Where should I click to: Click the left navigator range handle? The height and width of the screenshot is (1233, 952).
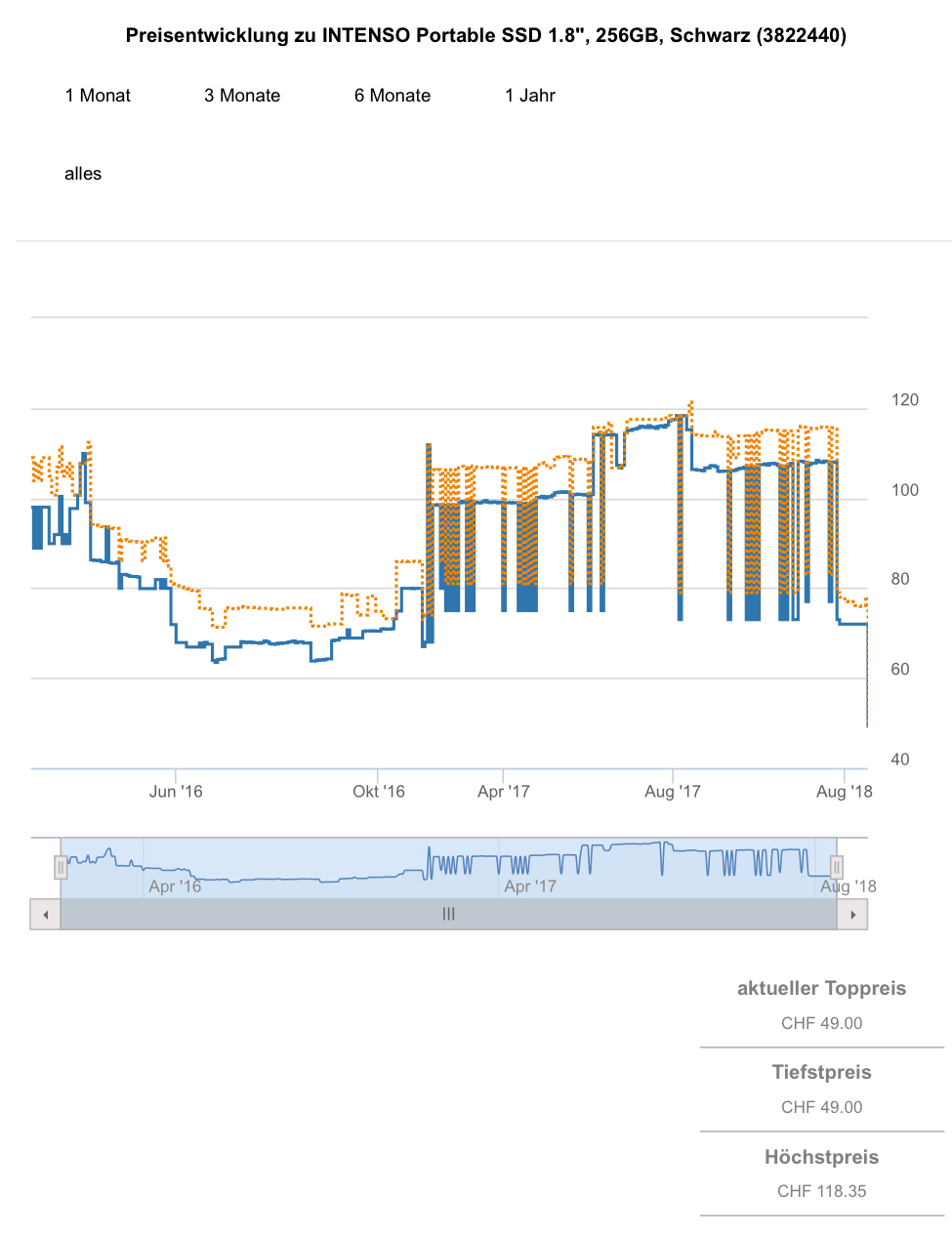(61, 867)
